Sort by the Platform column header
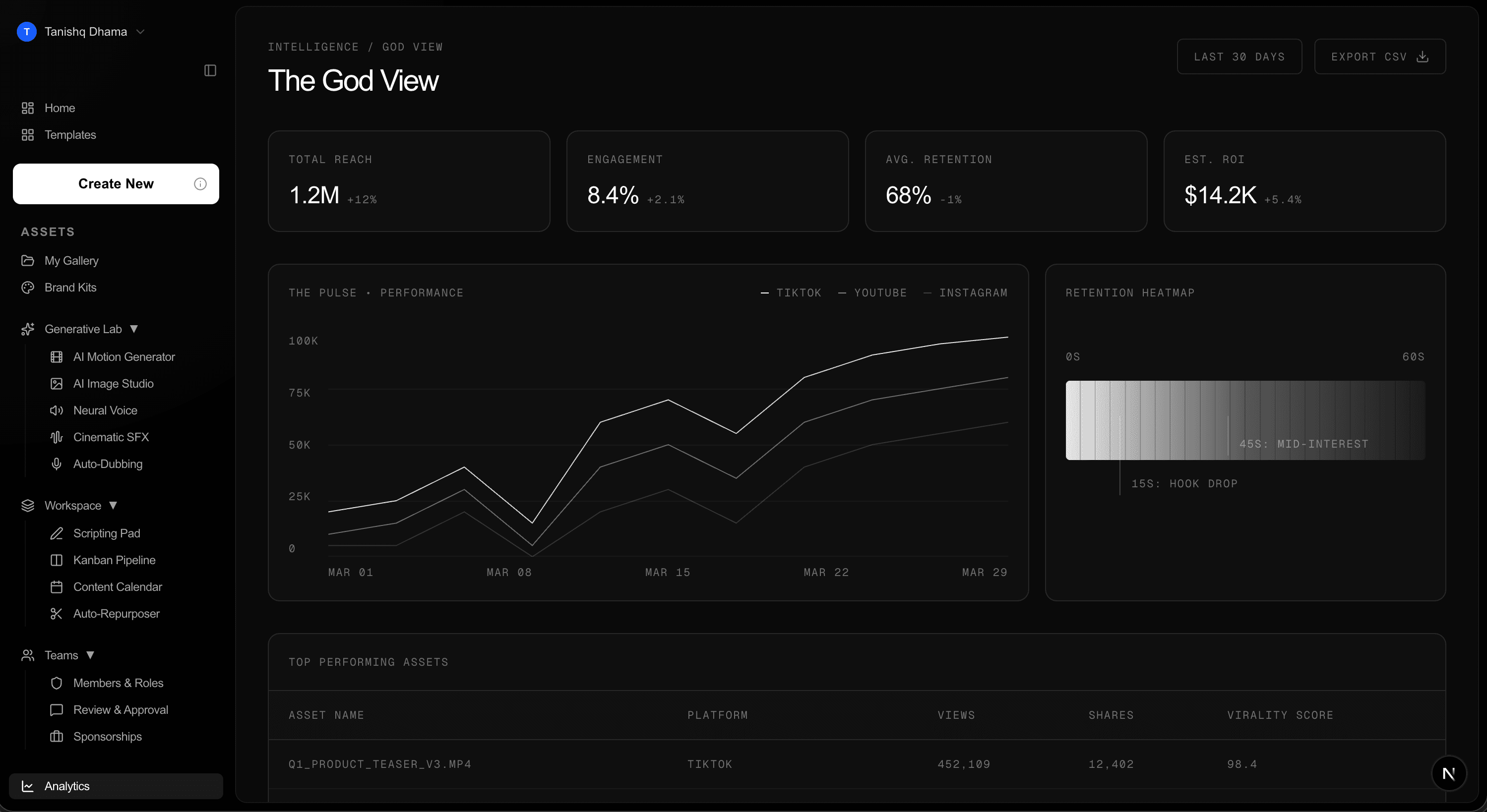The image size is (1487, 812). [x=718, y=715]
